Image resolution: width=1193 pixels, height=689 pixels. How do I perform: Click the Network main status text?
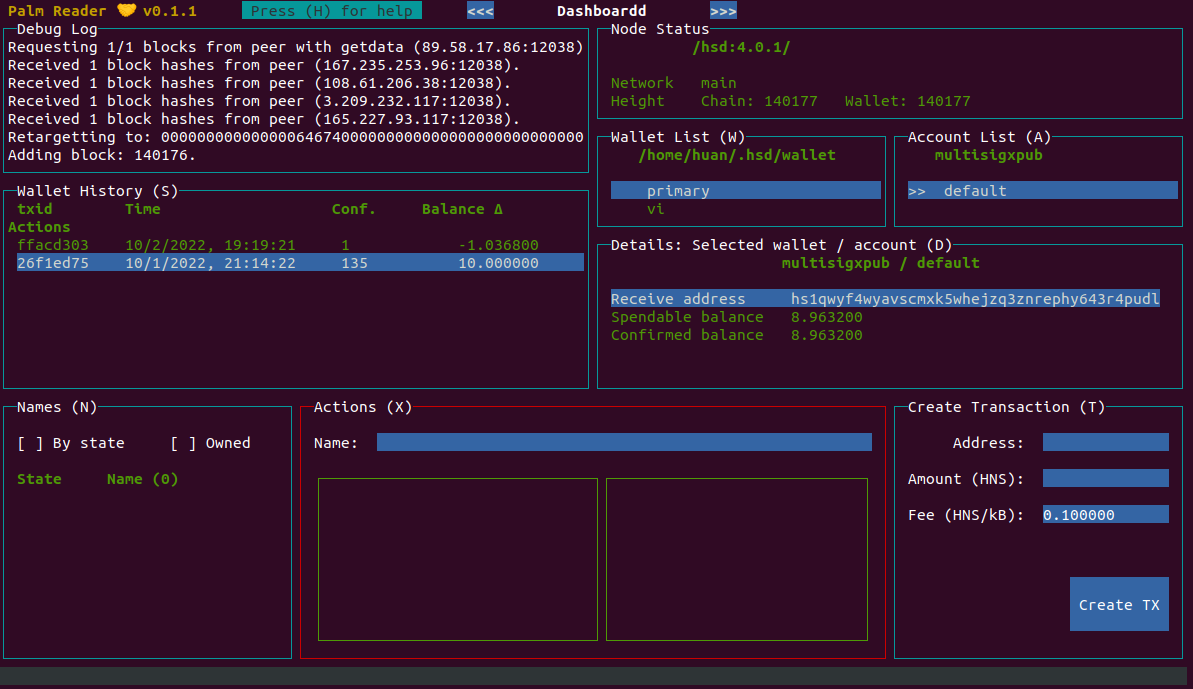click(x=673, y=83)
